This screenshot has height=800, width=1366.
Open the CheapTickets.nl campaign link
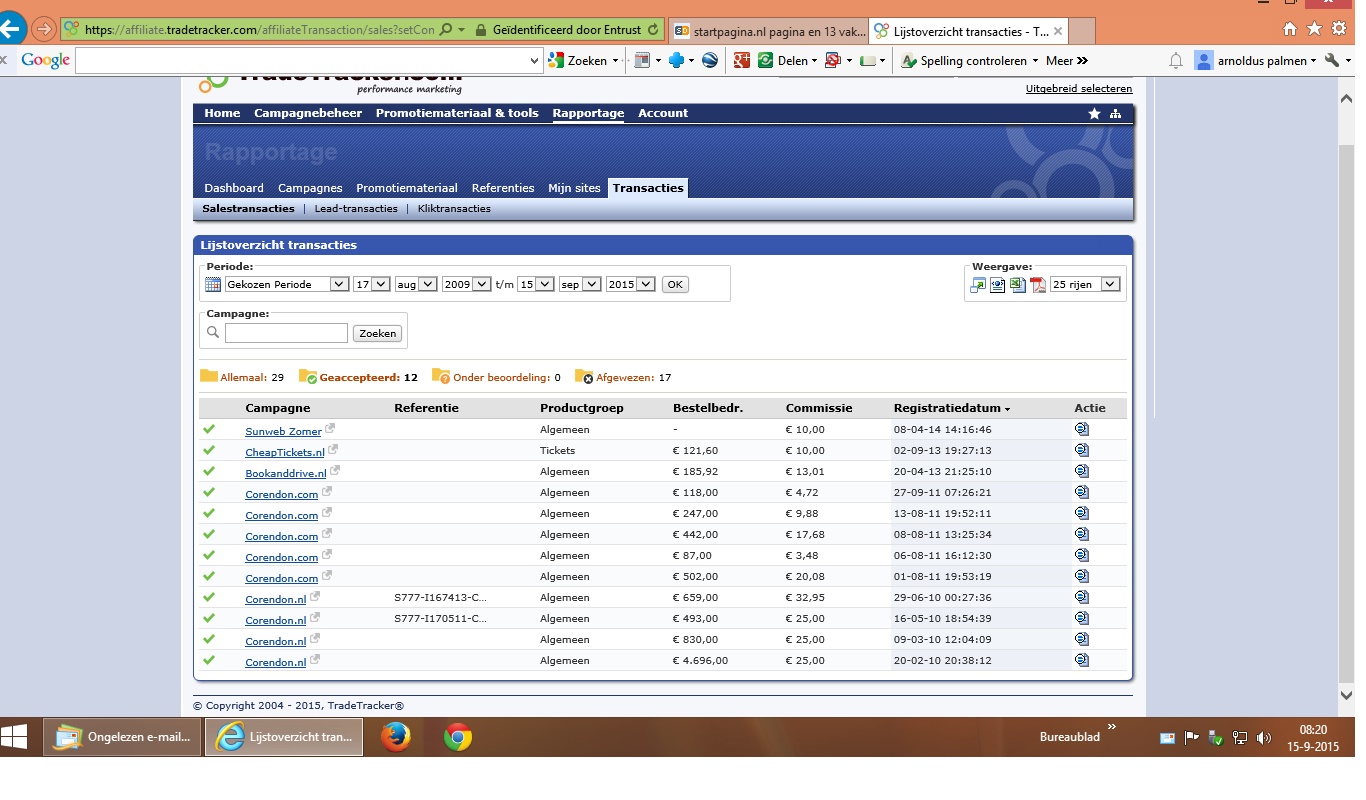[285, 453]
